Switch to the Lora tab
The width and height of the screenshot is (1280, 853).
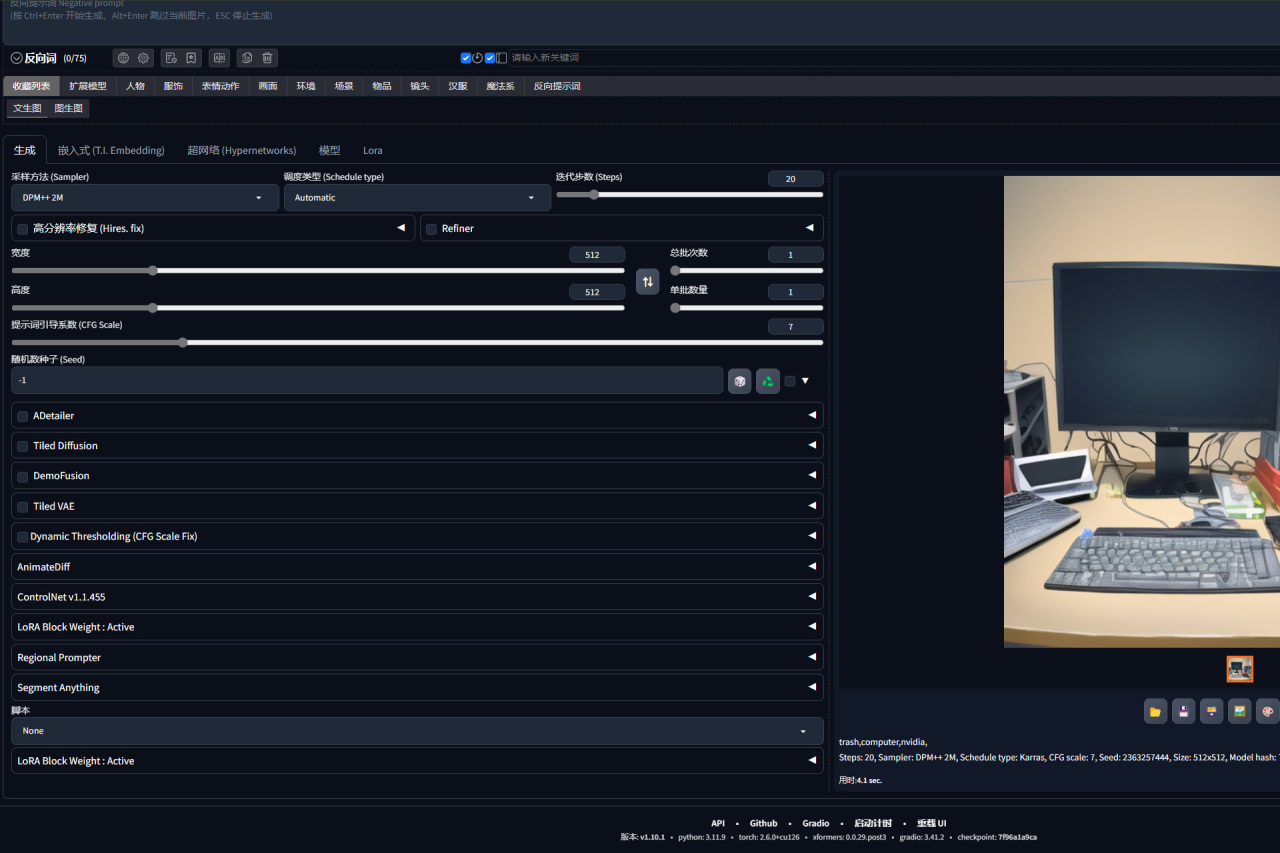[x=372, y=150]
